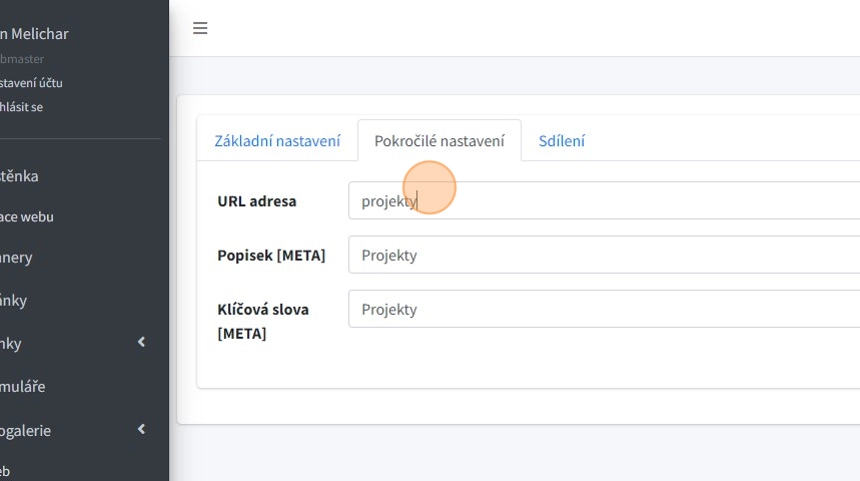Expand the chevron in the row above Formuláře
This screenshot has width=860, height=481.
click(141, 343)
